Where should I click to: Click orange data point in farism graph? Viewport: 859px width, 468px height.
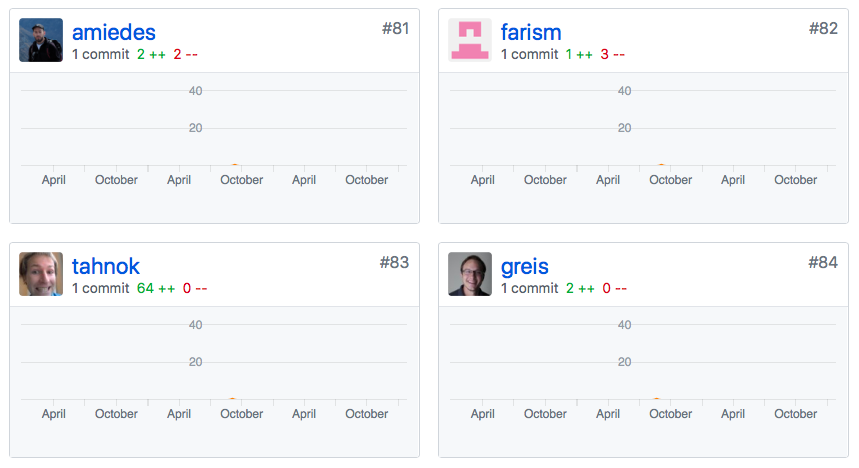(x=661, y=165)
